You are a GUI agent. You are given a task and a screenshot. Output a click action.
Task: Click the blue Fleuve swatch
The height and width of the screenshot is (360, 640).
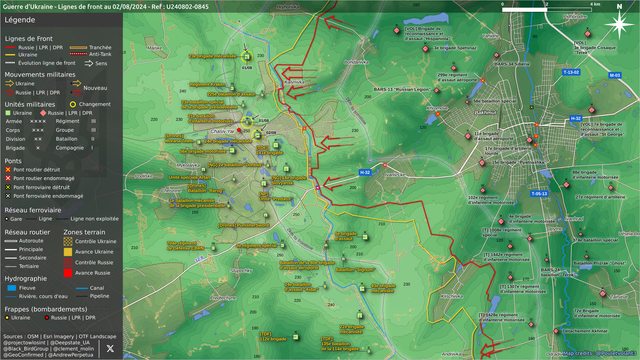[x=12, y=288]
